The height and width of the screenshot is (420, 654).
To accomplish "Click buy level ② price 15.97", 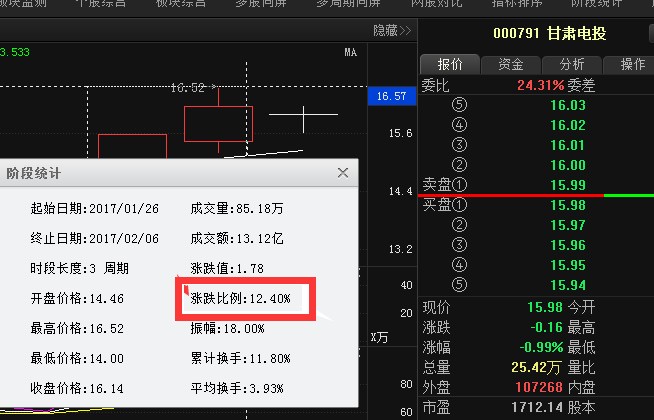I will tap(568, 225).
